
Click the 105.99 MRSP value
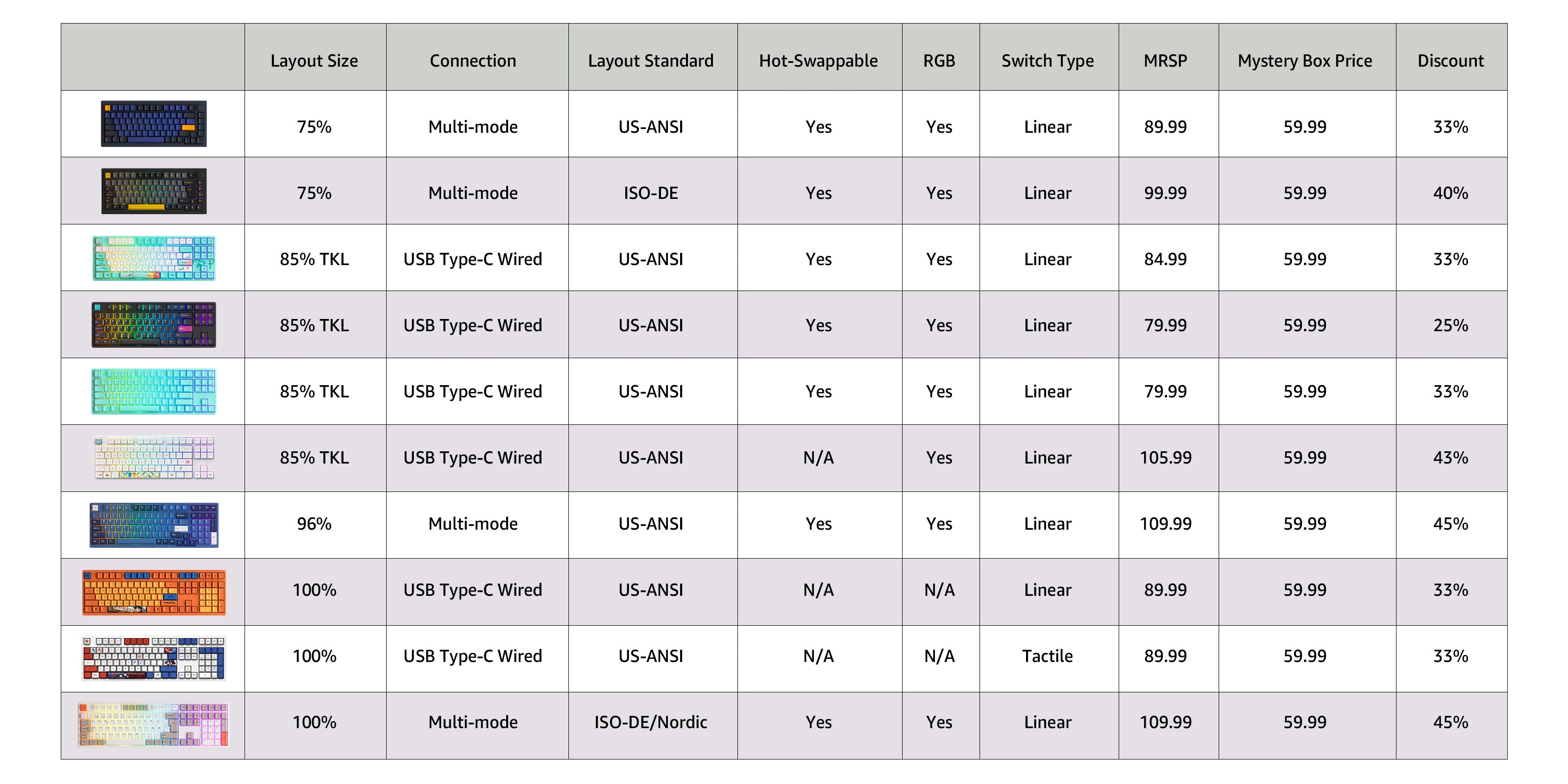(1165, 458)
